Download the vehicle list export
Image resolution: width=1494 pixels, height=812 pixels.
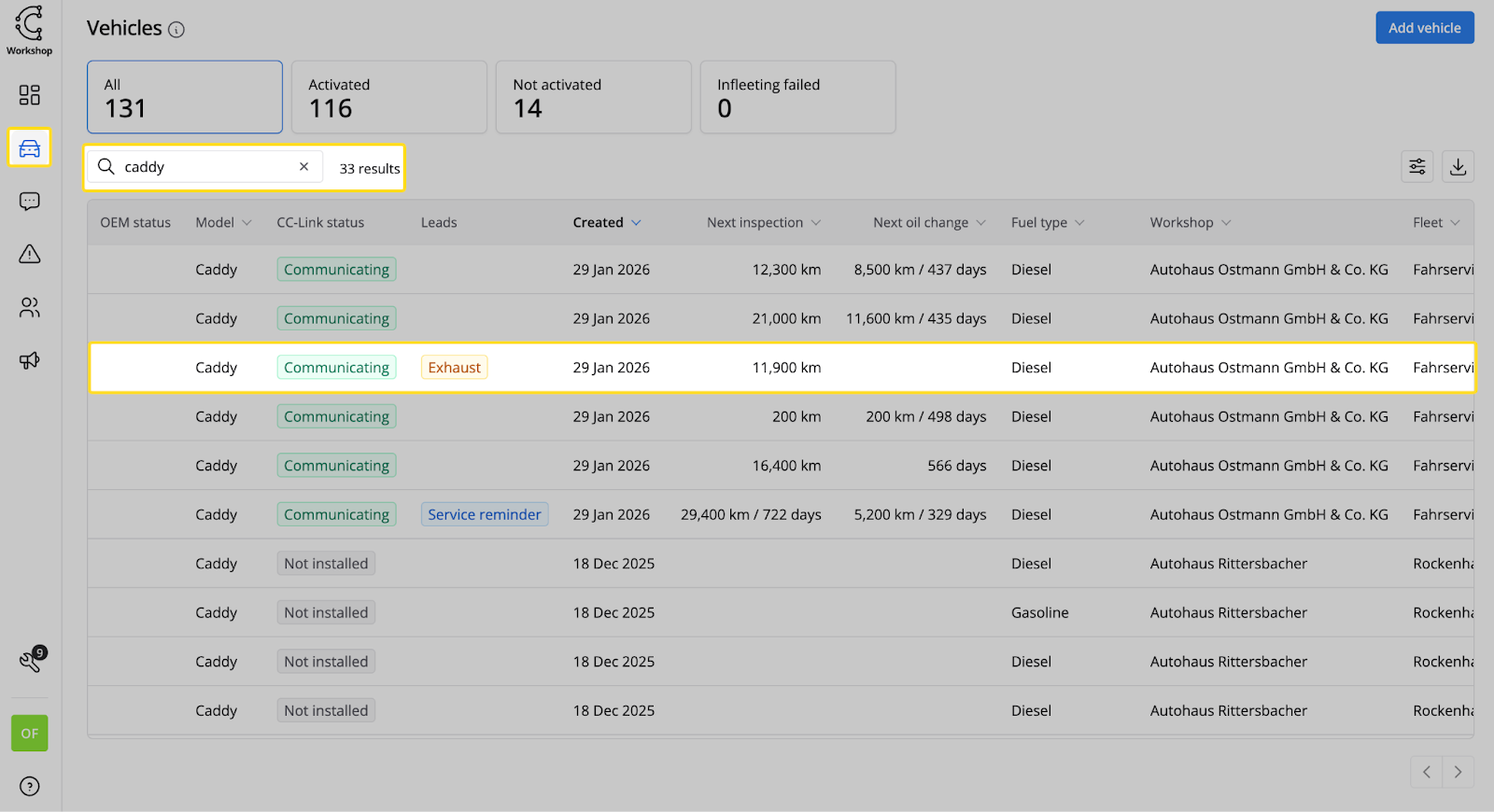(1458, 167)
